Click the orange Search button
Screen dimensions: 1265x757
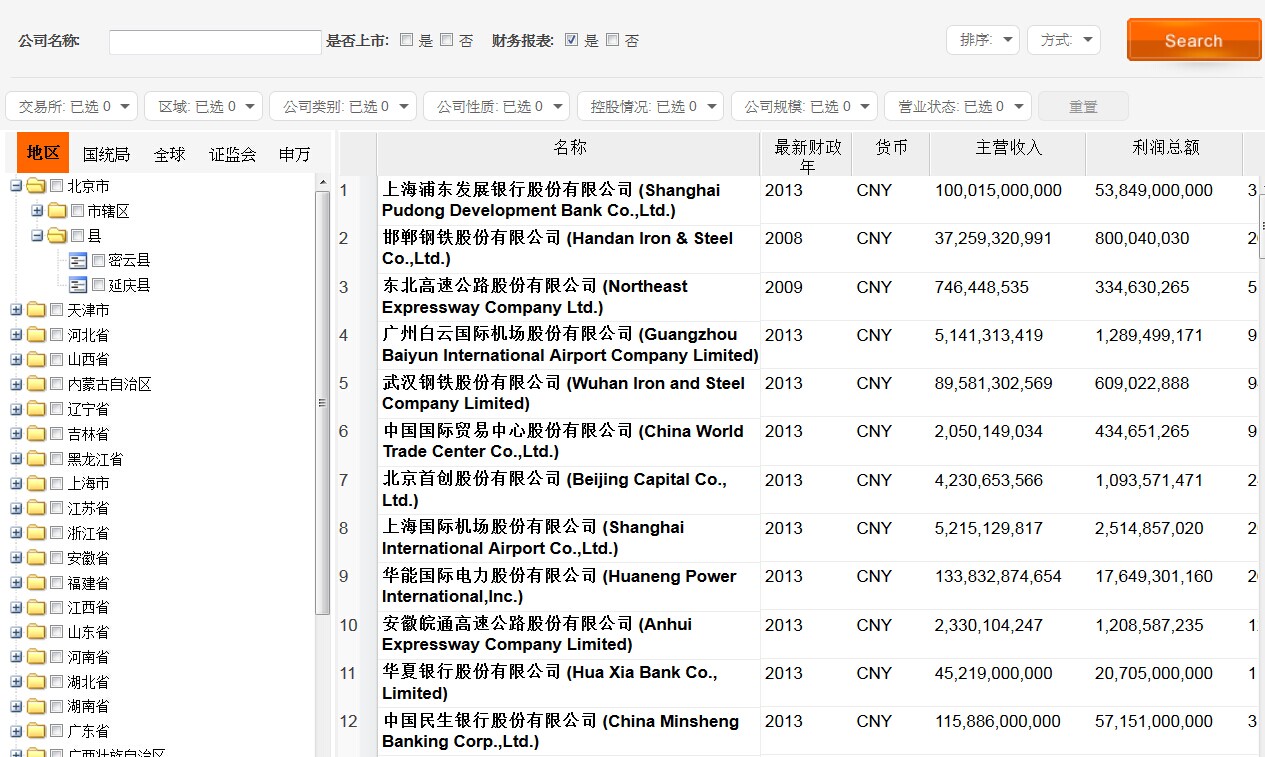pos(1194,40)
